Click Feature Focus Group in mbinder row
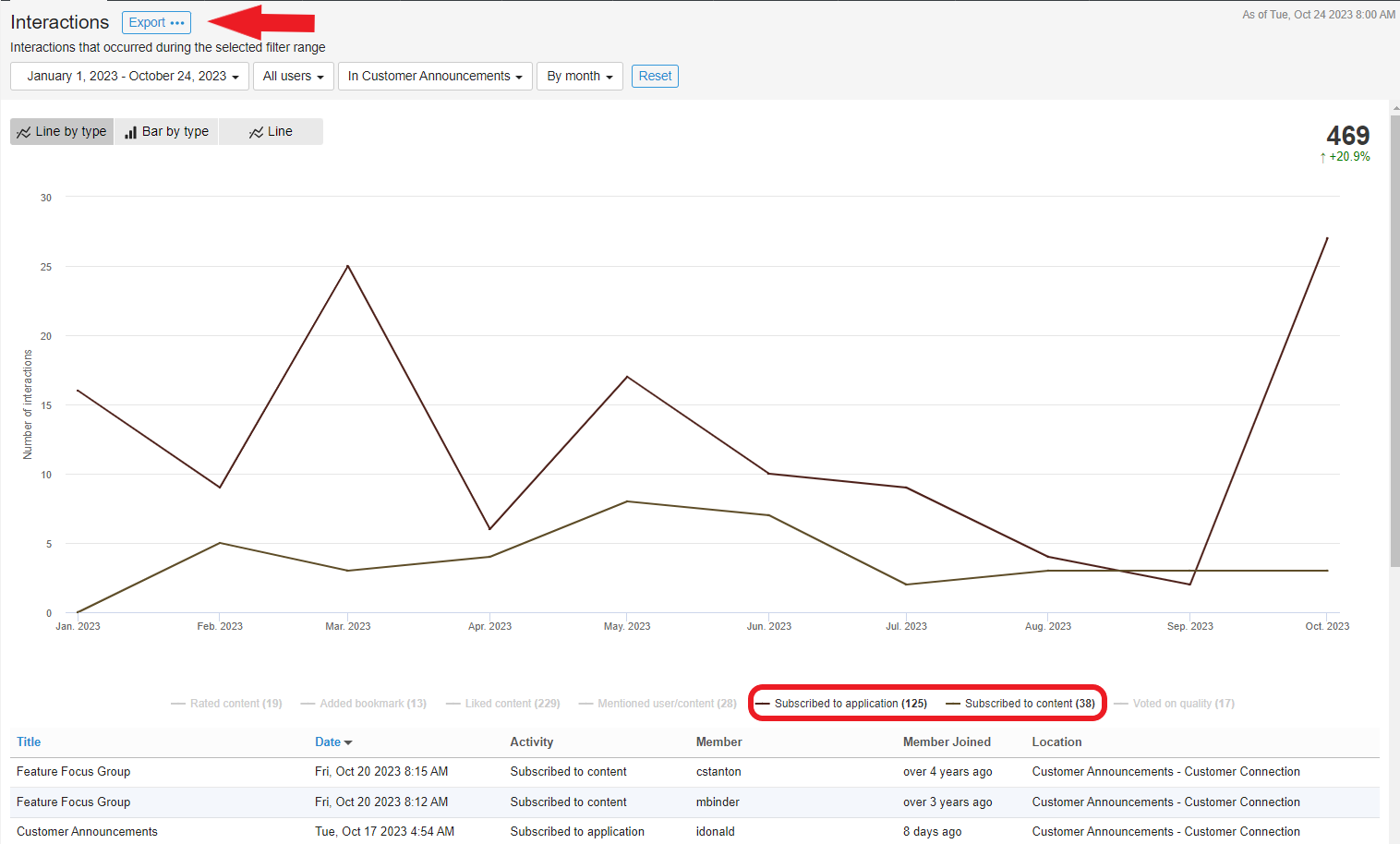 point(73,802)
